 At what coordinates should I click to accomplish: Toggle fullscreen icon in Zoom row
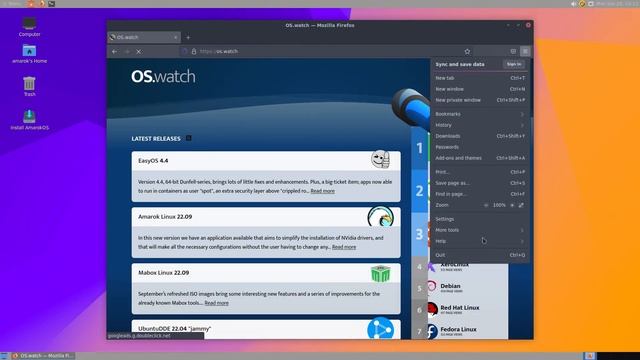tap(521, 205)
